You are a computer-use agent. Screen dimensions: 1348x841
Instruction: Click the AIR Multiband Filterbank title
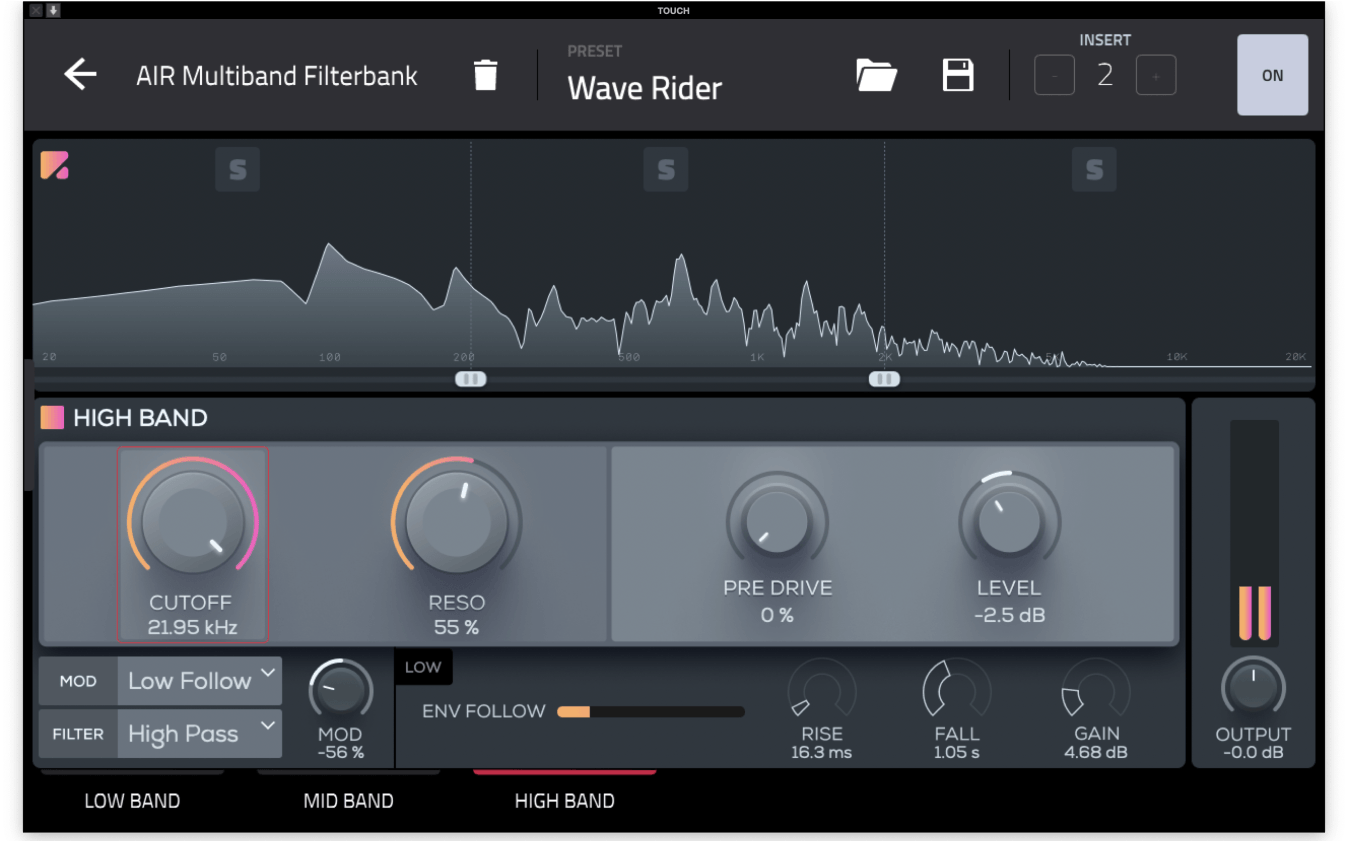[277, 76]
